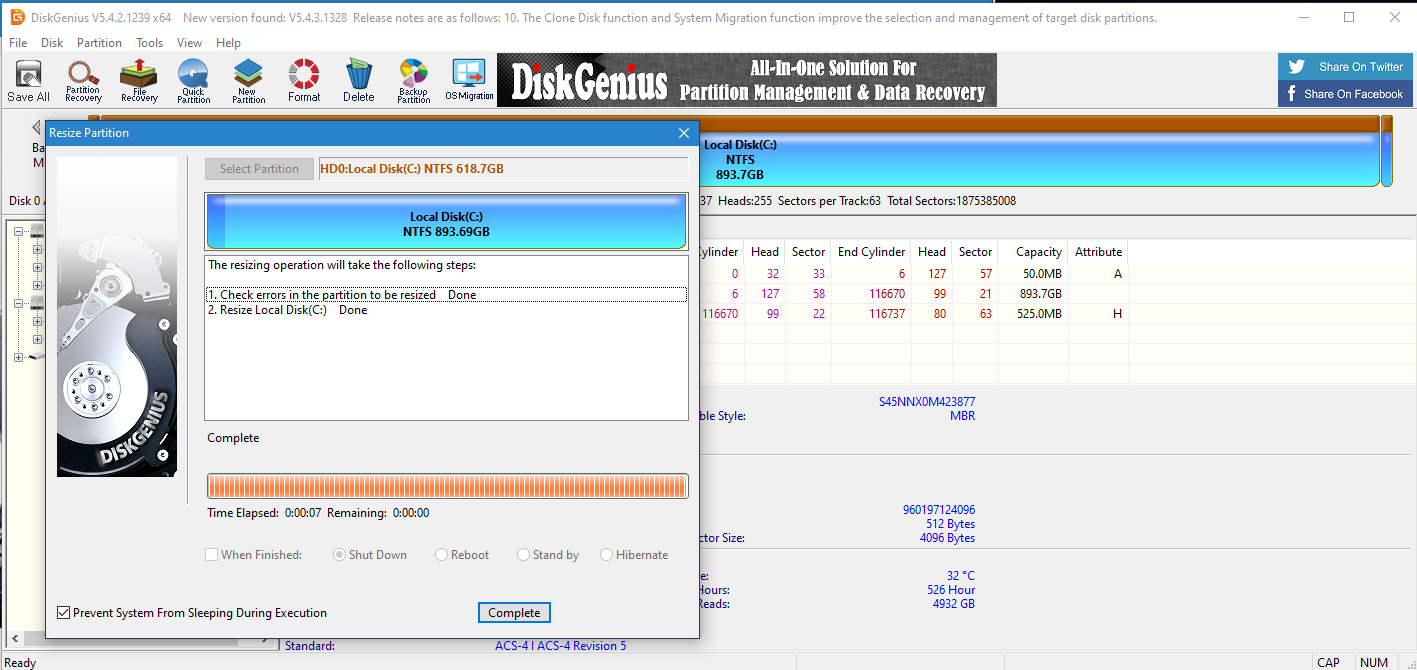Click the previous disk arrow beside the disk bar

(36, 127)
